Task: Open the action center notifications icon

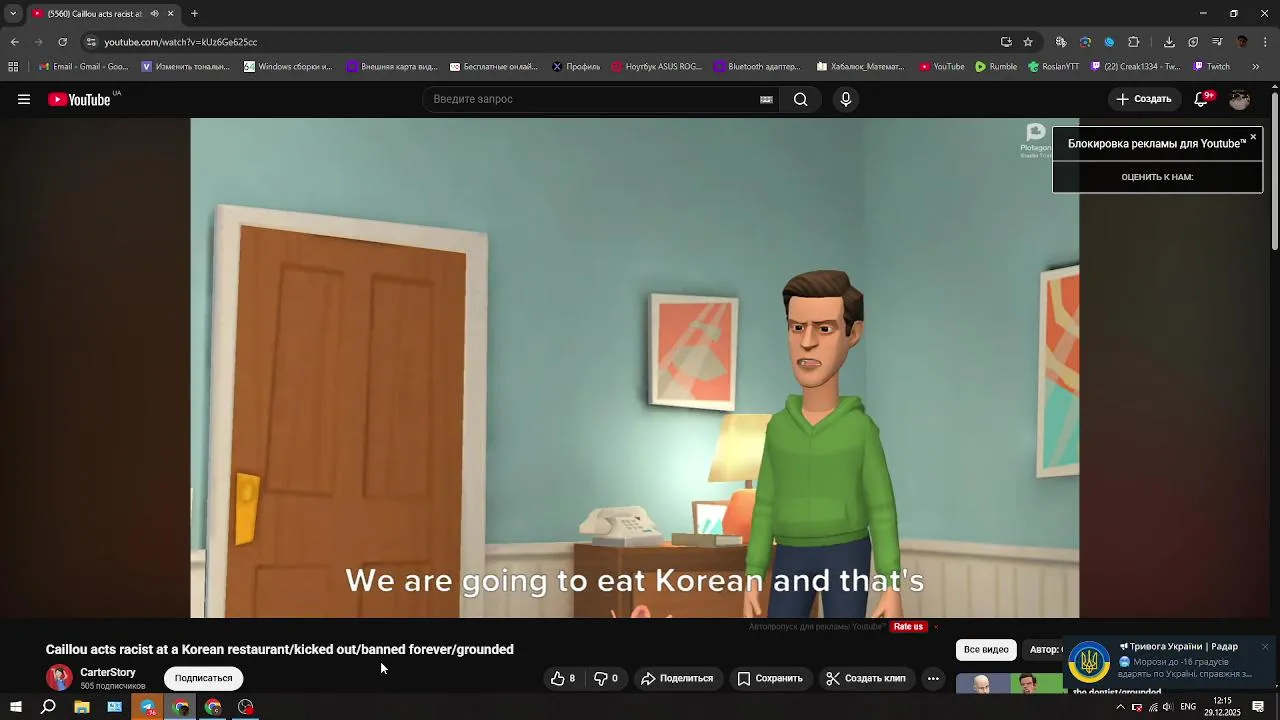Action: click(x=1259, y=707)
